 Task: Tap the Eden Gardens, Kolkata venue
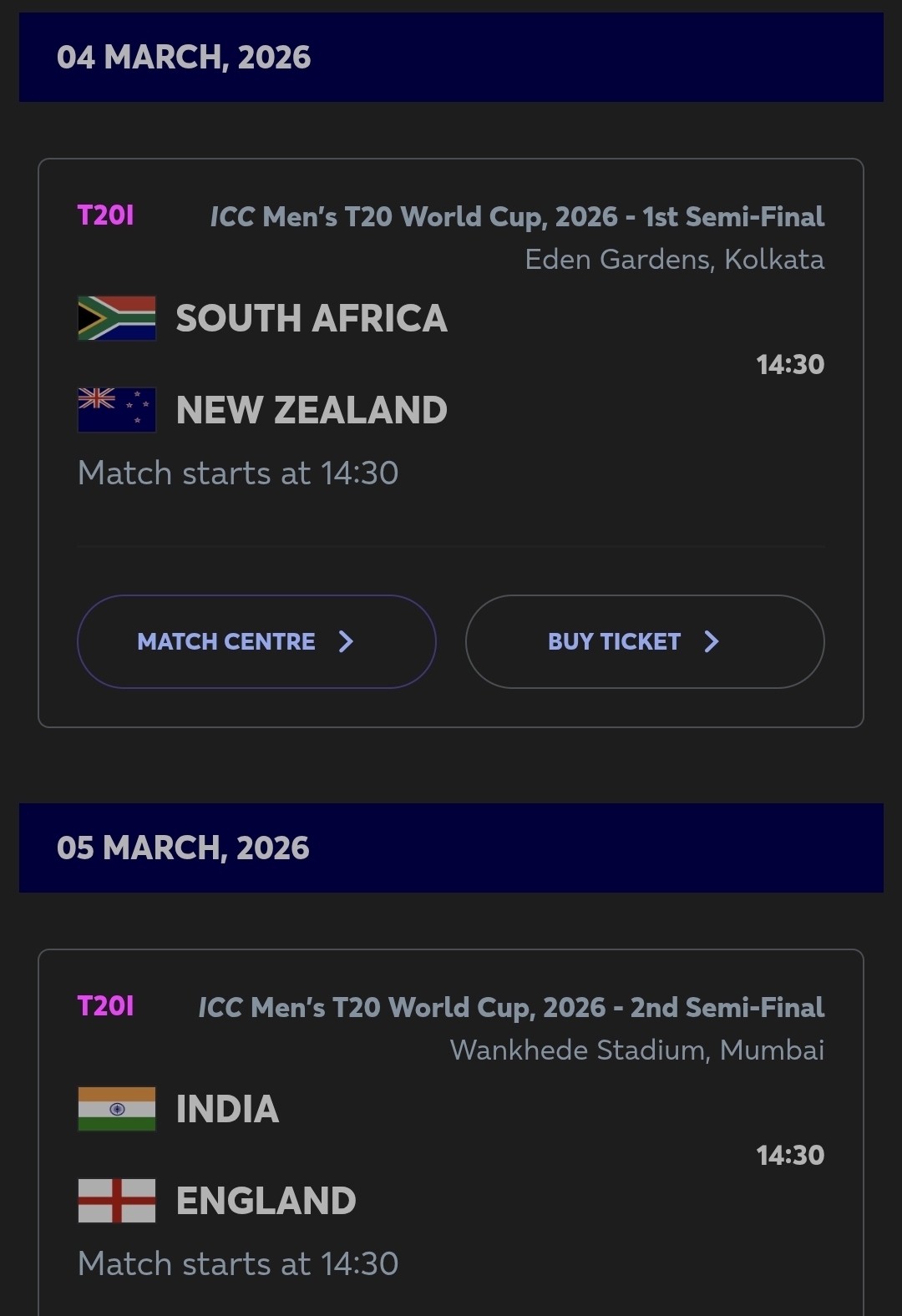674,260
